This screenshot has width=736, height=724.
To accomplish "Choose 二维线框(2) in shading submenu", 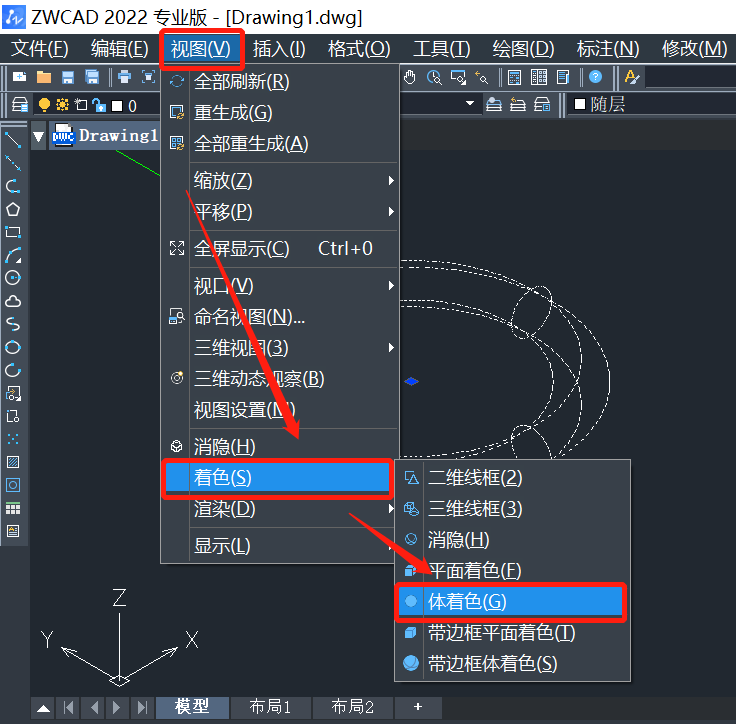I will 513,478.
